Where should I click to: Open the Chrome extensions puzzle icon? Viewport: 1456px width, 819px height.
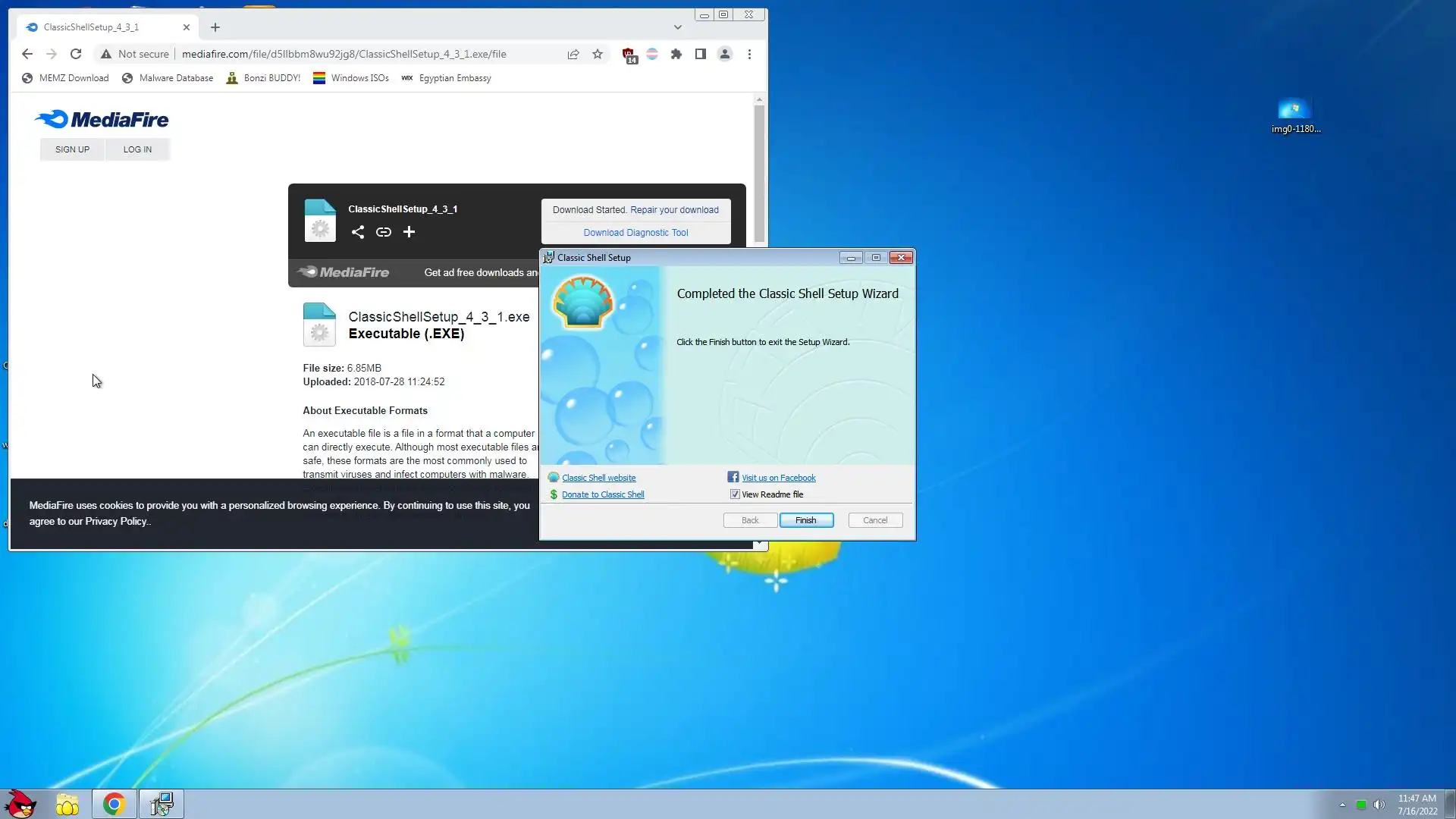tap(676, 55)
